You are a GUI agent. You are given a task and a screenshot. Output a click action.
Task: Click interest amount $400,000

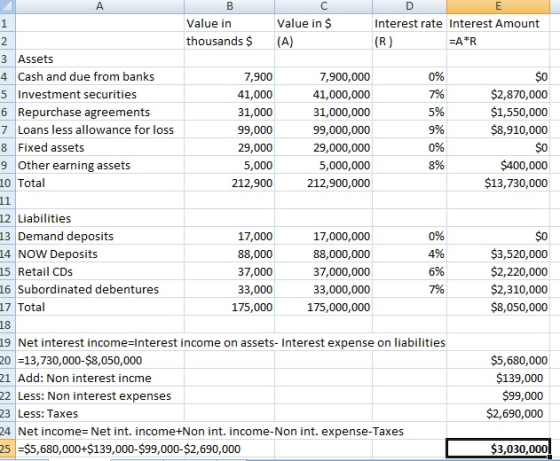click(498, 165)
